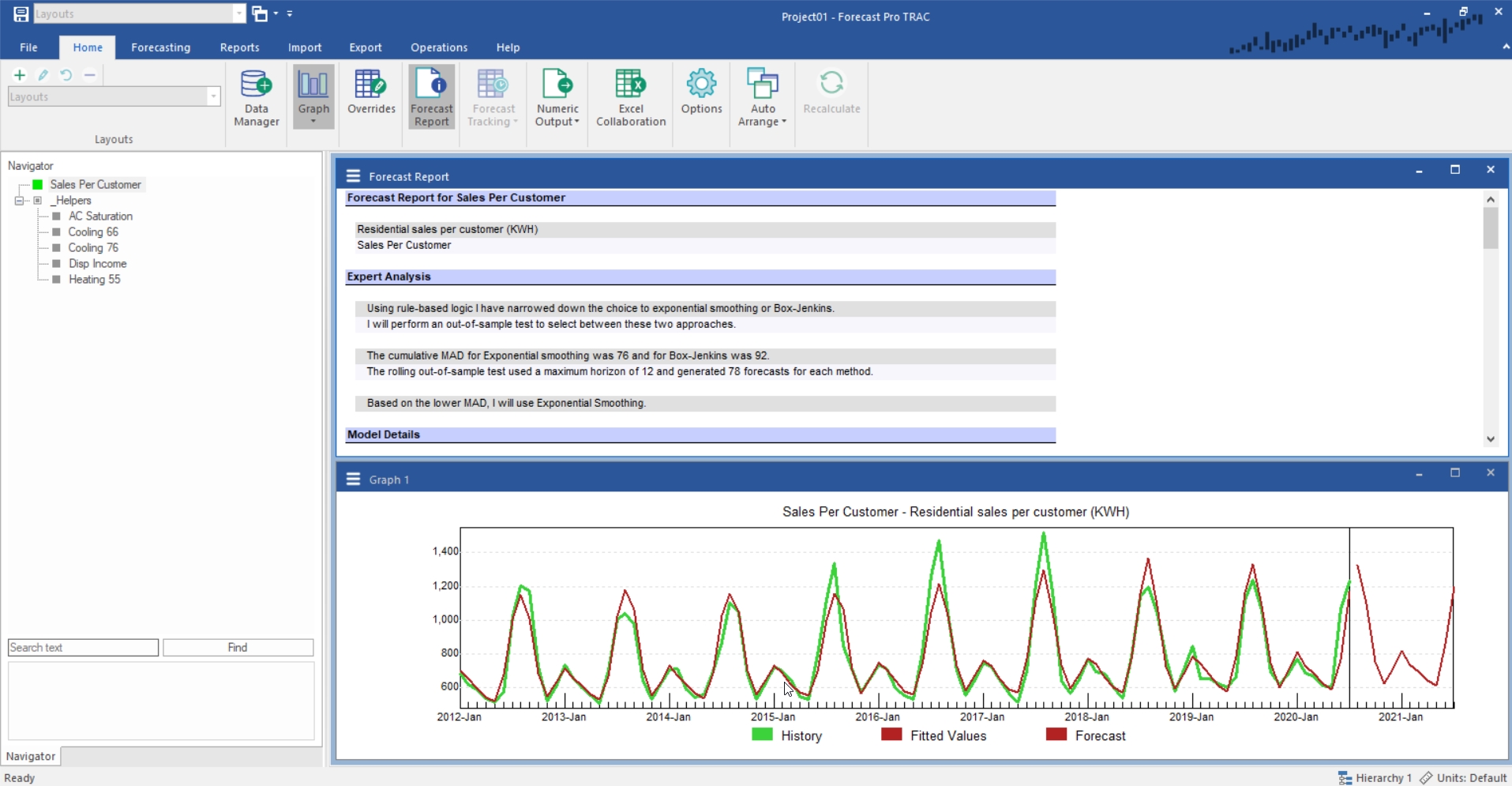Image resolution: width=1512 pixels, height=786 pixels.
Task: Click the Forecast Report scrollbar thumb
Action: pyautogui.click(x=1491, y=228)
